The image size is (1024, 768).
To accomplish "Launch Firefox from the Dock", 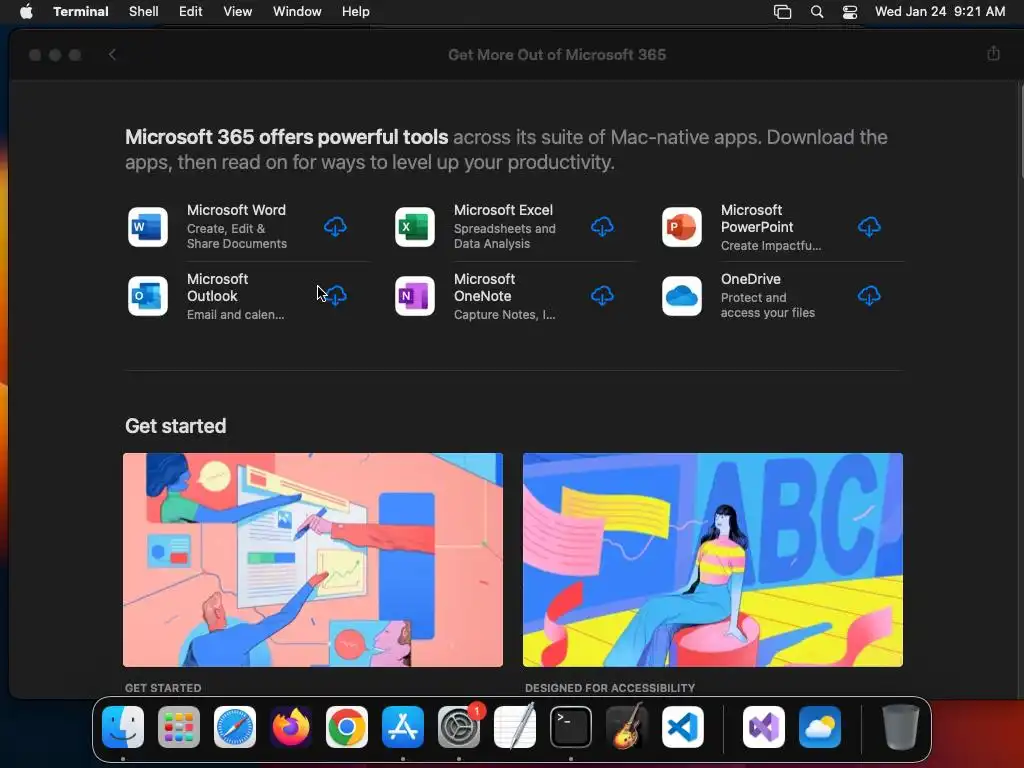I will tap(291, 727).
